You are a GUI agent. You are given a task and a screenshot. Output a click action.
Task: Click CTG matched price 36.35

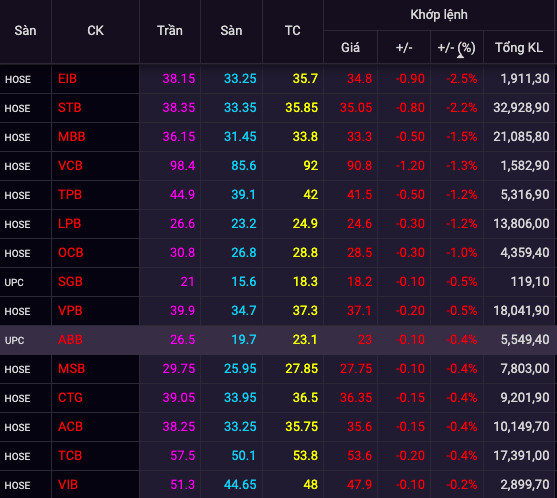[x=356, y=397]
